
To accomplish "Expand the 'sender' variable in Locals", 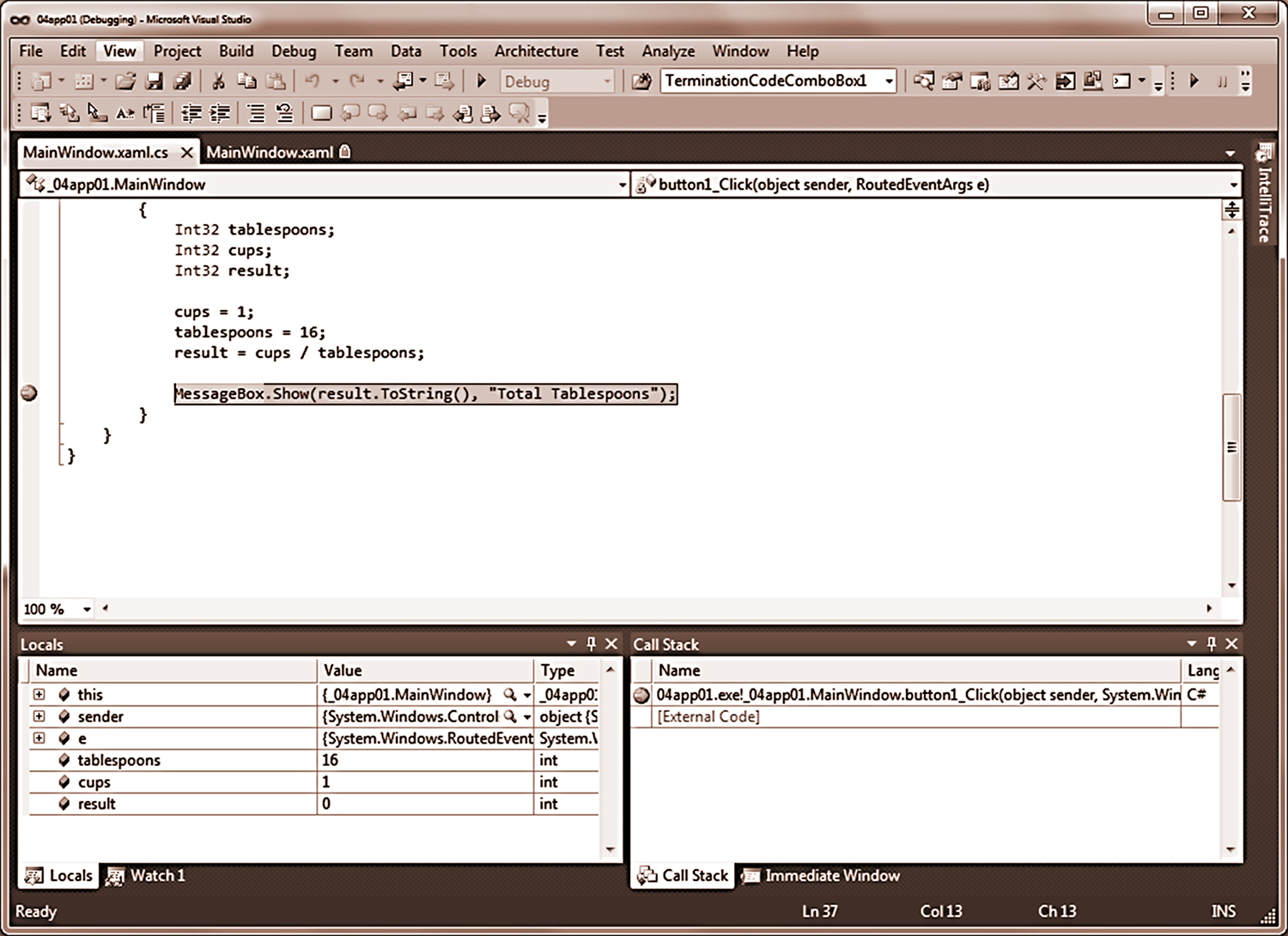I will (x=39, y=716).
